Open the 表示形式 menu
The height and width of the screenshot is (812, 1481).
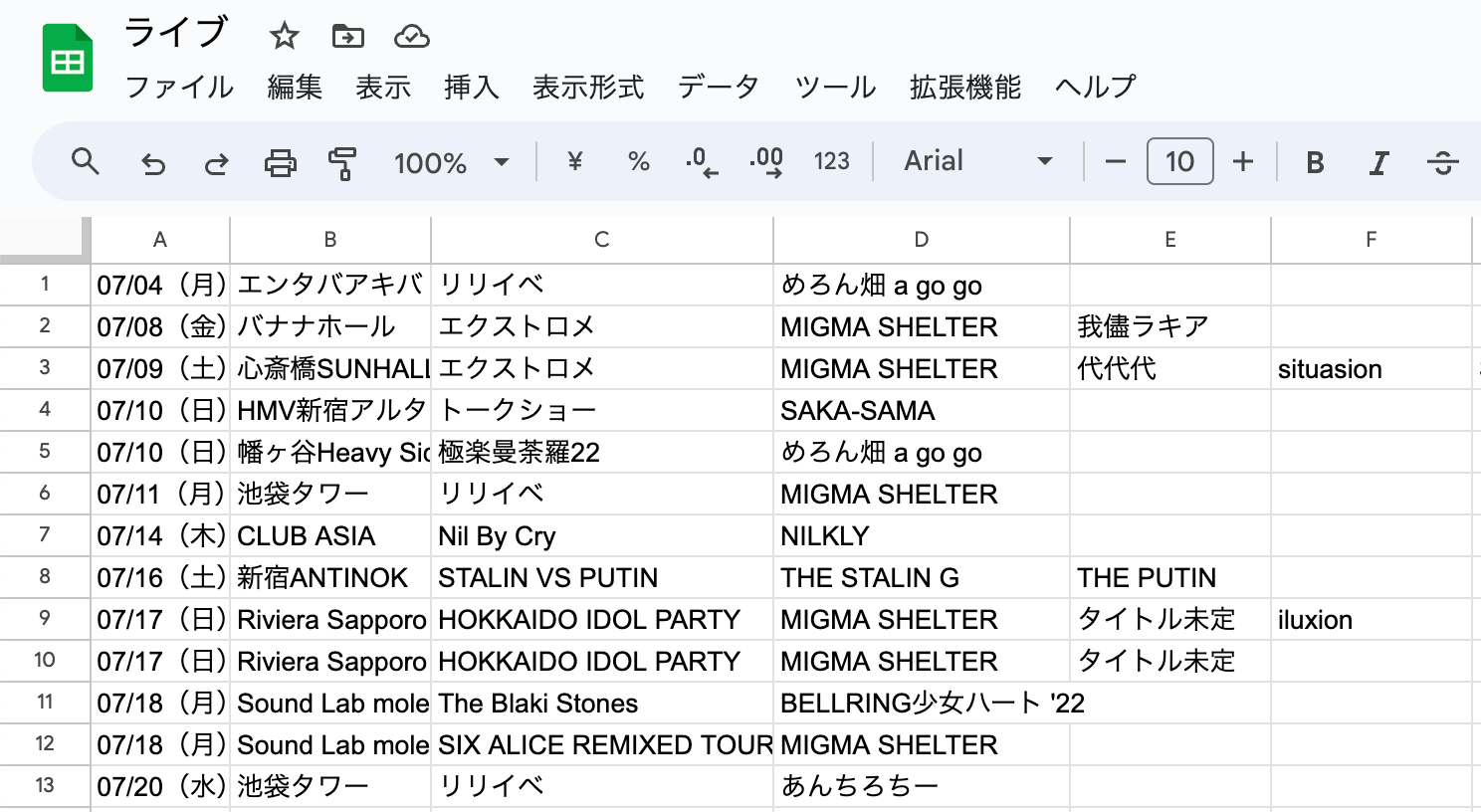click(x=588, y=88)
